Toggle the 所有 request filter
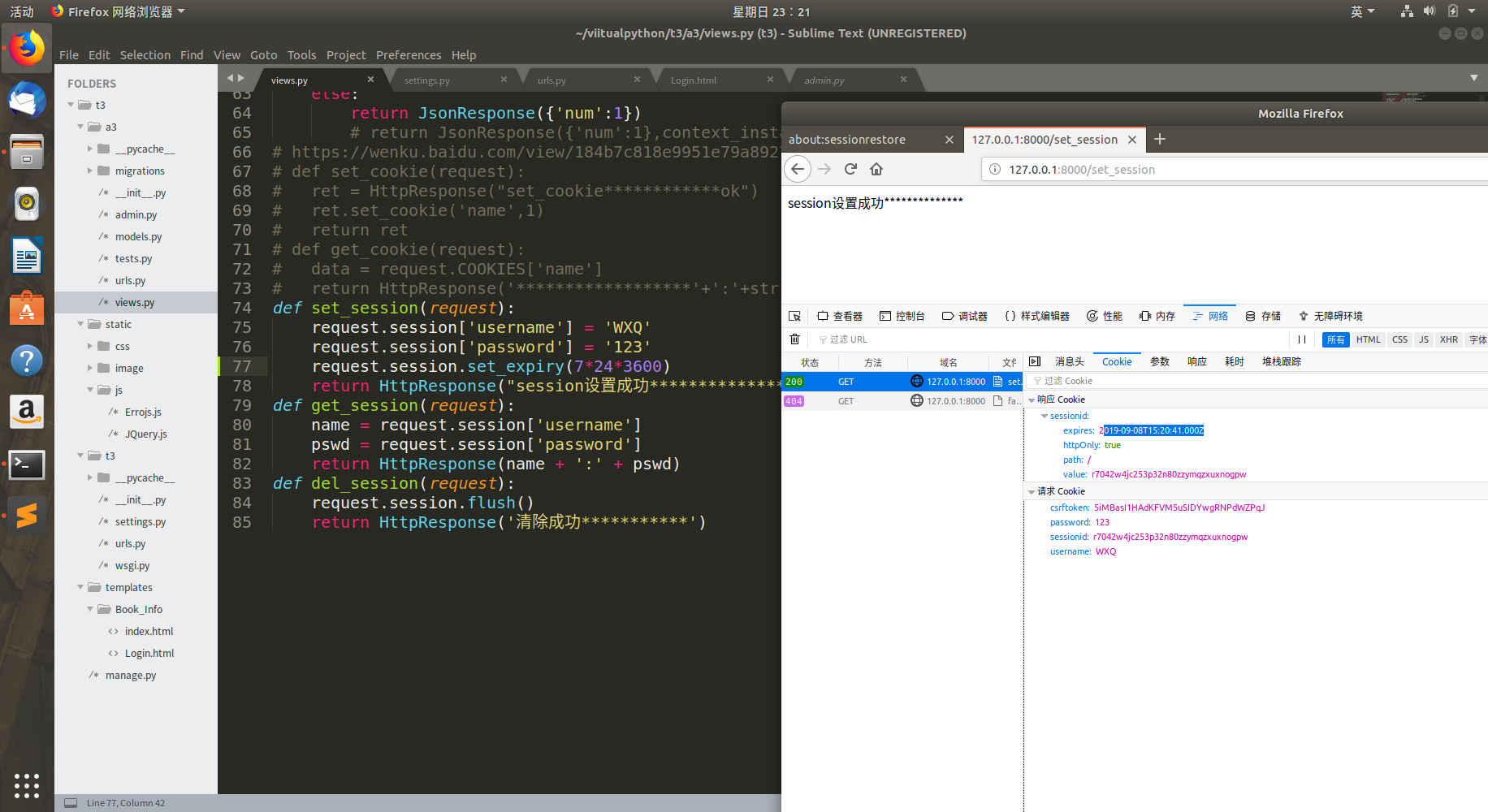The height and width of the screenshot is (812, 1488). click(1335, 339)
